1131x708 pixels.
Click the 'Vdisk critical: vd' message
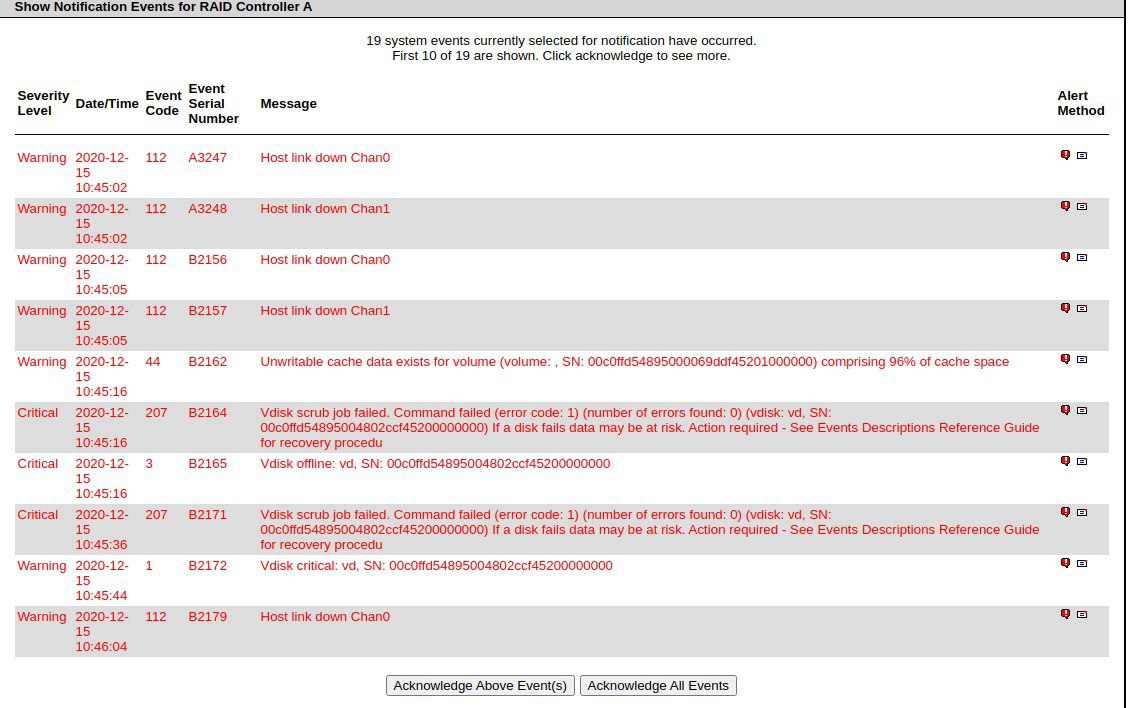(436, 566)
